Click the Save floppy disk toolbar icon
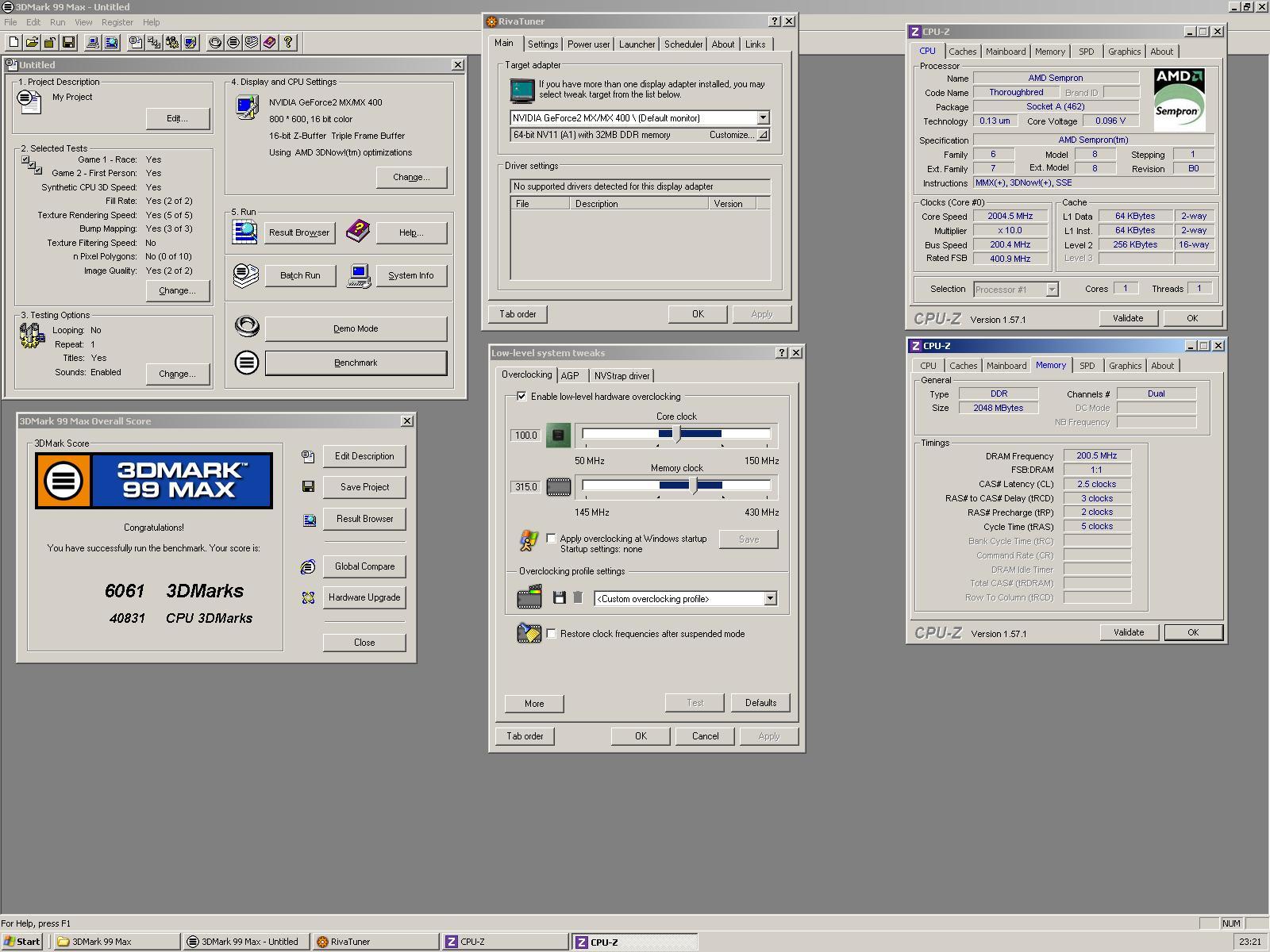 [69, 43]
